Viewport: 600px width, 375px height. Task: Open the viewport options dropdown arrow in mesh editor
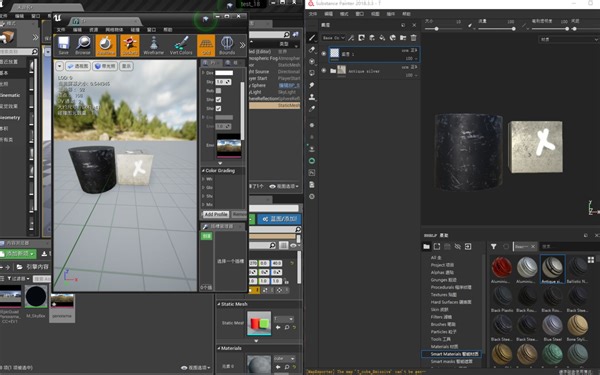(x=60, y=66)
